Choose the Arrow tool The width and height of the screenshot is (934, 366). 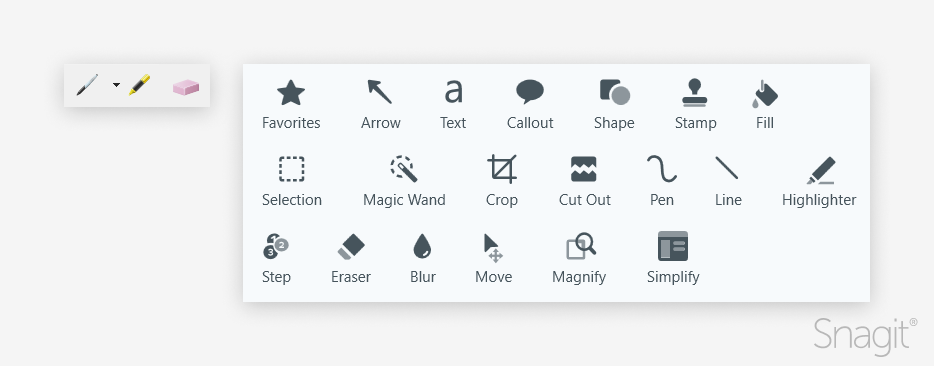tap(380, 105)
